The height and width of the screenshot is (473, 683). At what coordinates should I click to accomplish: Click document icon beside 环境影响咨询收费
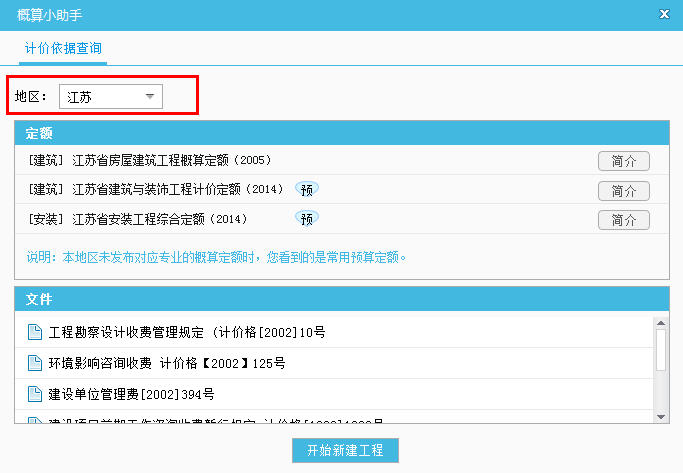pos(35,363)
